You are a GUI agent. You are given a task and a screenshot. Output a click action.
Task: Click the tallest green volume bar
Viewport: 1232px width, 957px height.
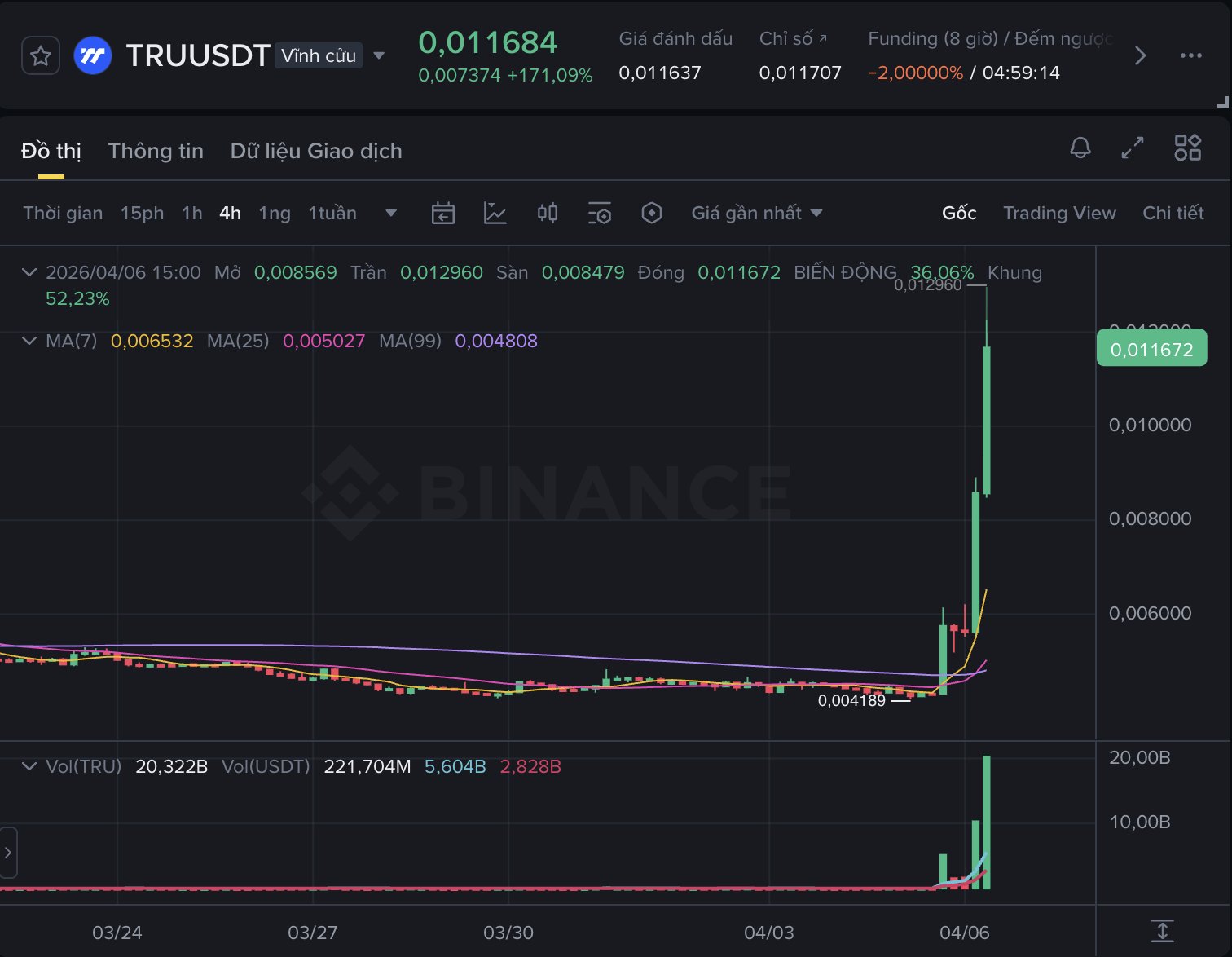pyautogui.click(x=987, y=822)
